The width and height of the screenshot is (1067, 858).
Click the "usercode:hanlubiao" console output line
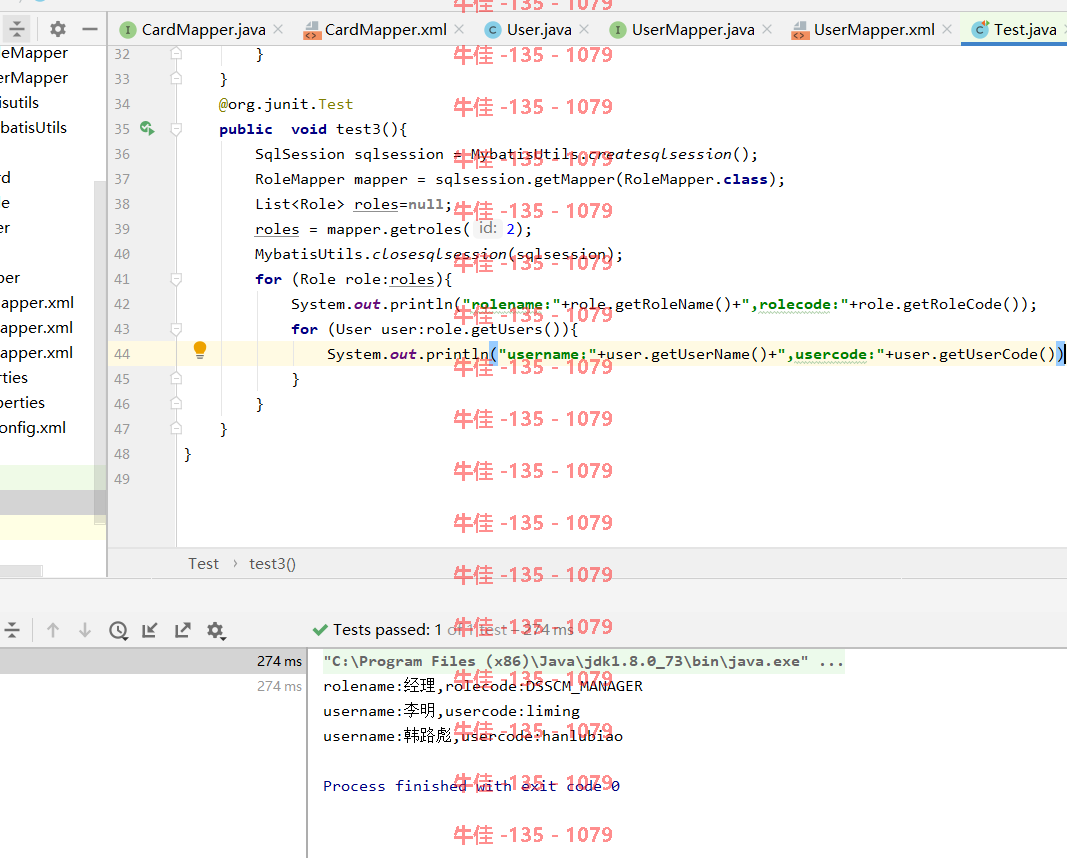coord(473,736)
